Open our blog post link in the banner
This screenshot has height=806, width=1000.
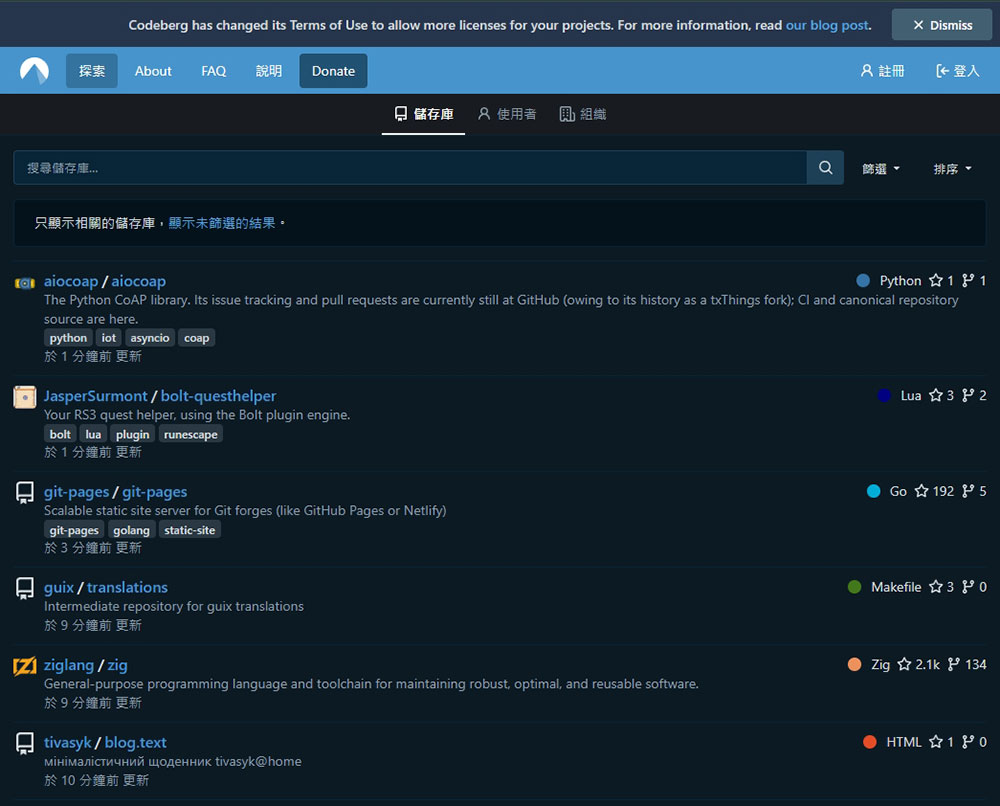tap(826, 24)
